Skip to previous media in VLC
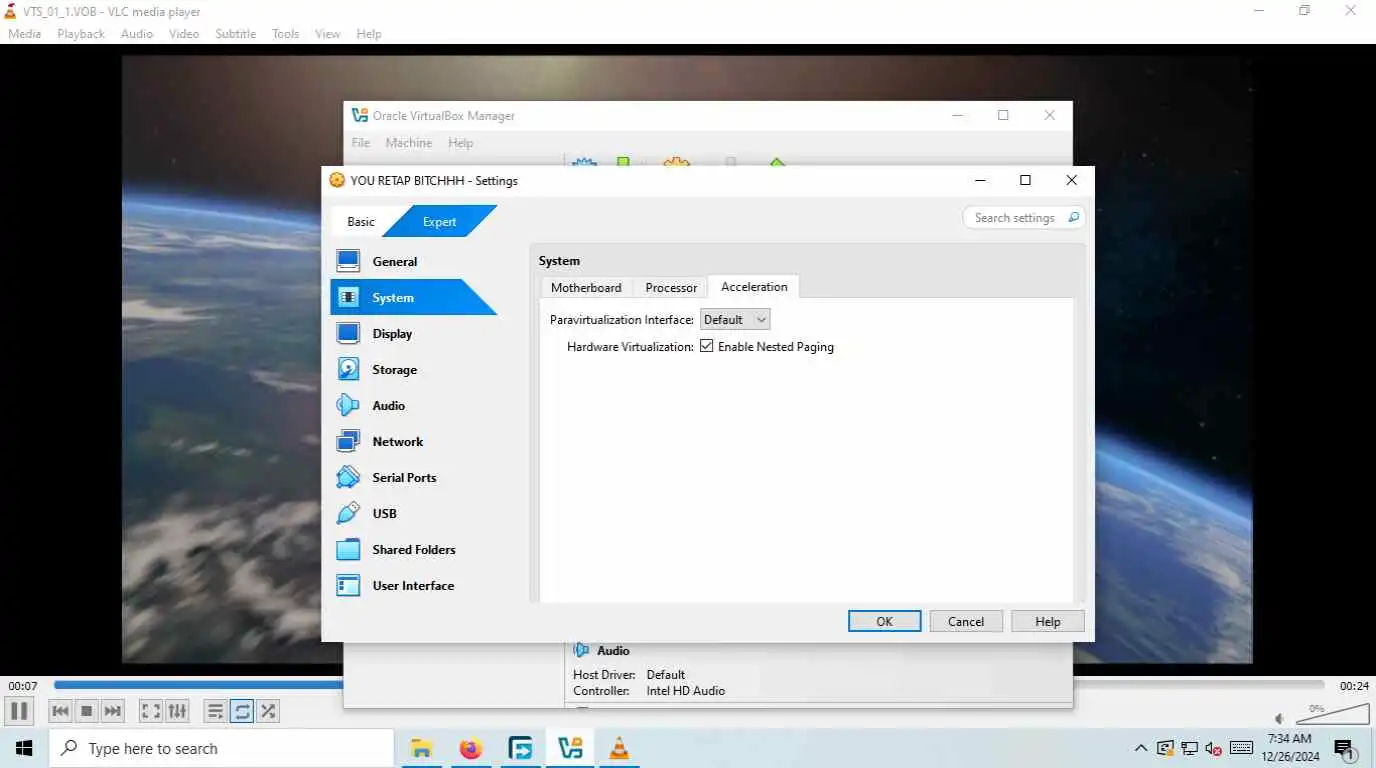 (x=60, y=711)
